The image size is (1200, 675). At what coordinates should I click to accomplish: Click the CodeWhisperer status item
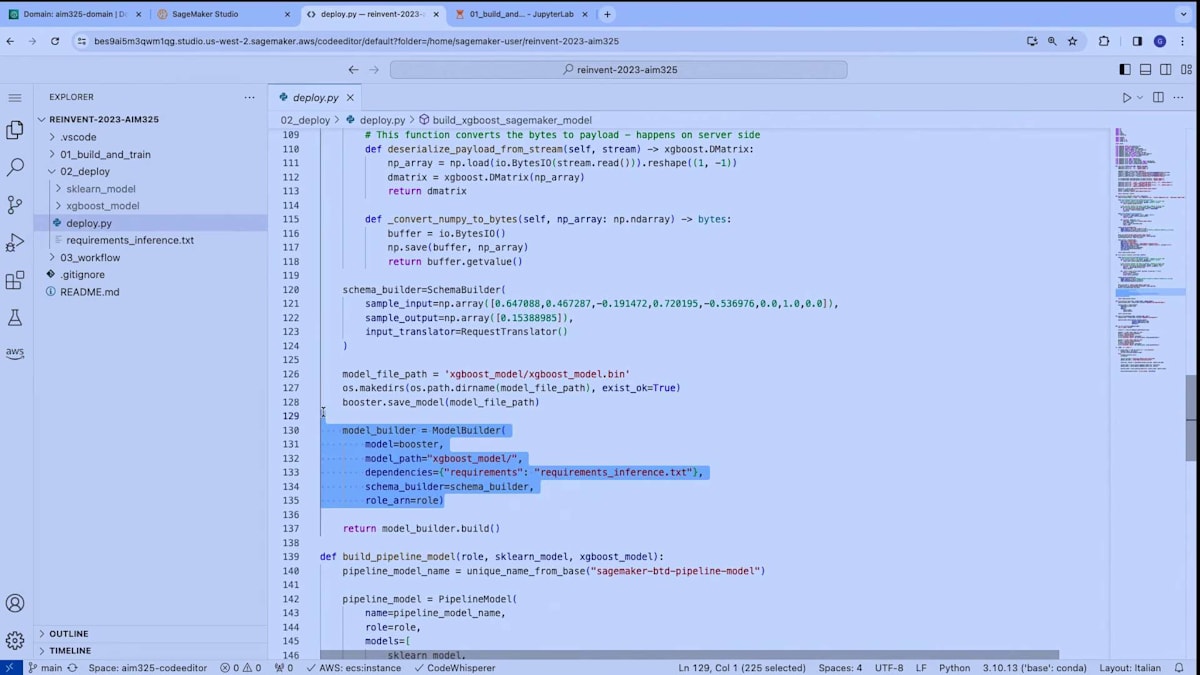(454, 667)
